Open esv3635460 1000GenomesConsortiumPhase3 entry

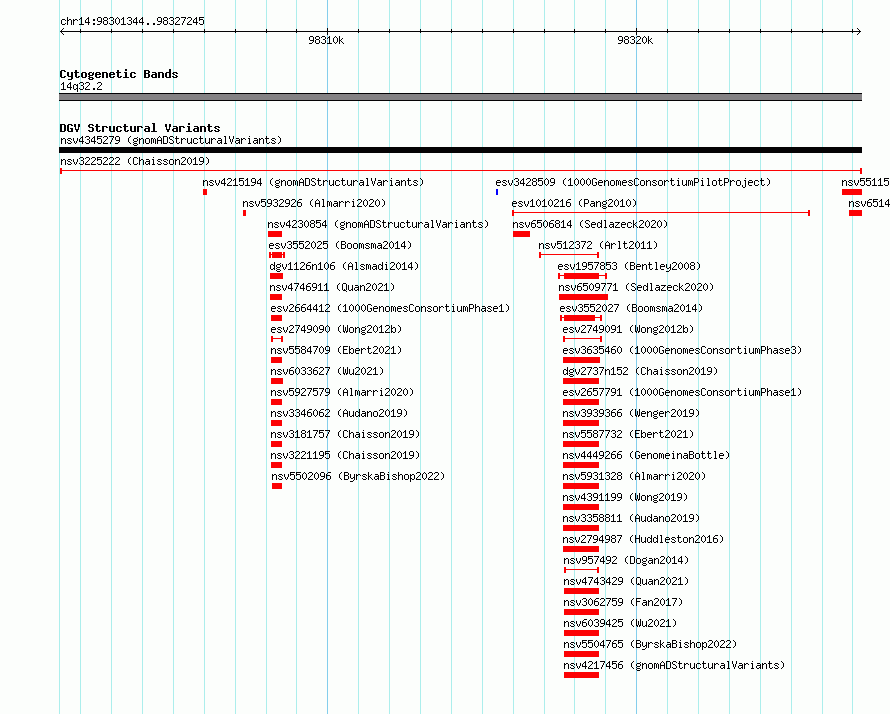click(x=682, y=350)
